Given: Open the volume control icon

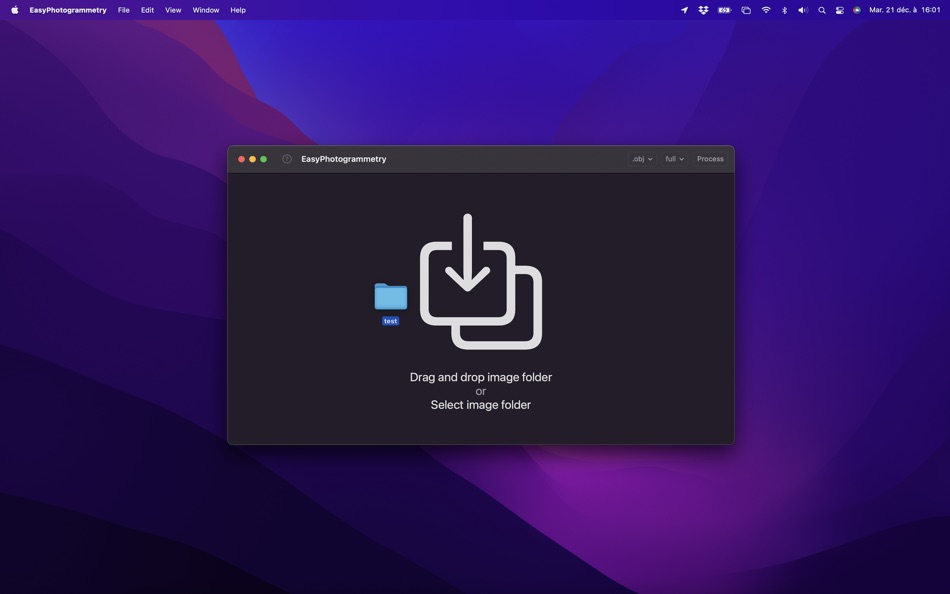Looking at the screenshot, I should click(x=803, y=10).
